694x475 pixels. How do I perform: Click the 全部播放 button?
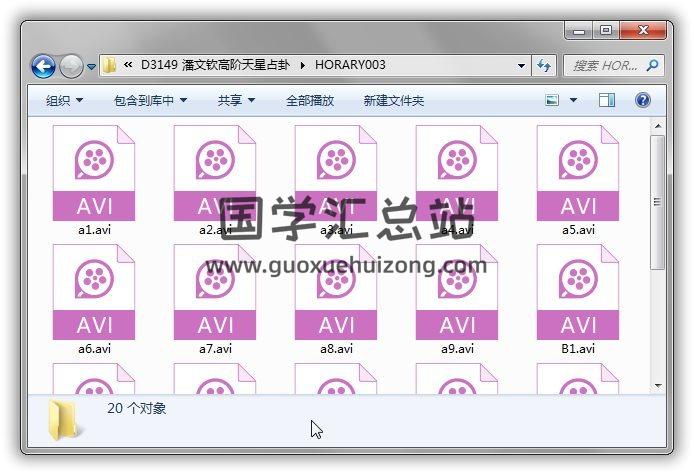coord(310,100)
